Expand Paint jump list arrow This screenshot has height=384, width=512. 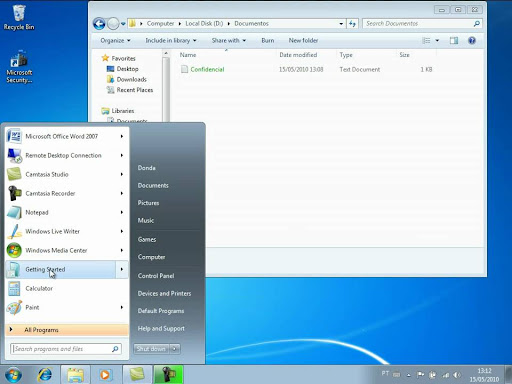coord(122,307)
